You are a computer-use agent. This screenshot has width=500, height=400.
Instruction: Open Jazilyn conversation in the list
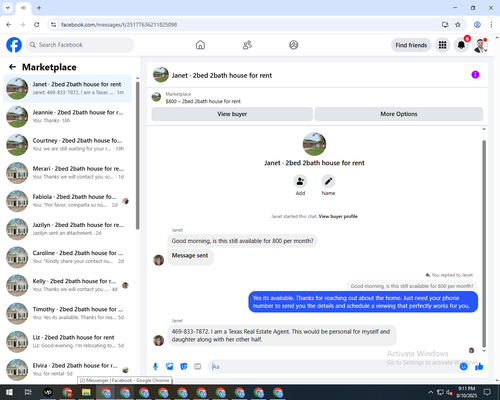pos(67,229)
